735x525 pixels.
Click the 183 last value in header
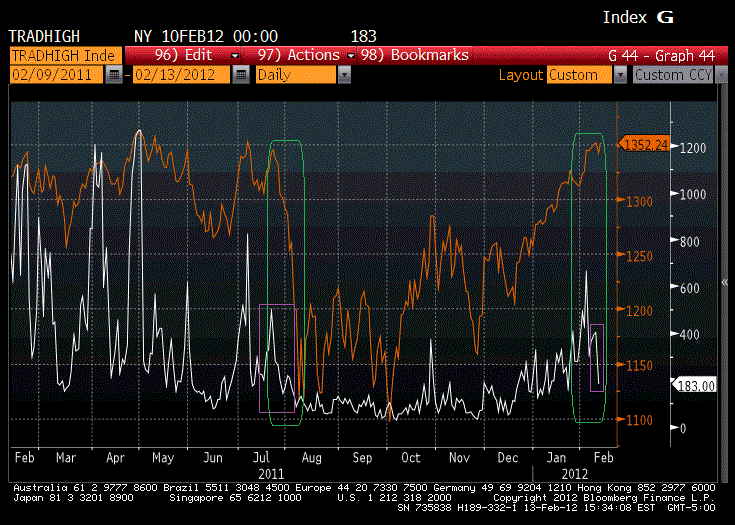363,36
